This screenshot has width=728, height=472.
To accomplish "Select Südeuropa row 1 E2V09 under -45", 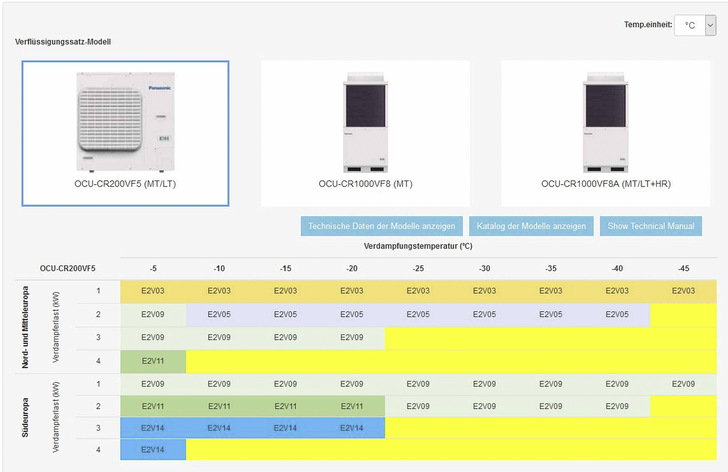I will (x=683, y=383).
